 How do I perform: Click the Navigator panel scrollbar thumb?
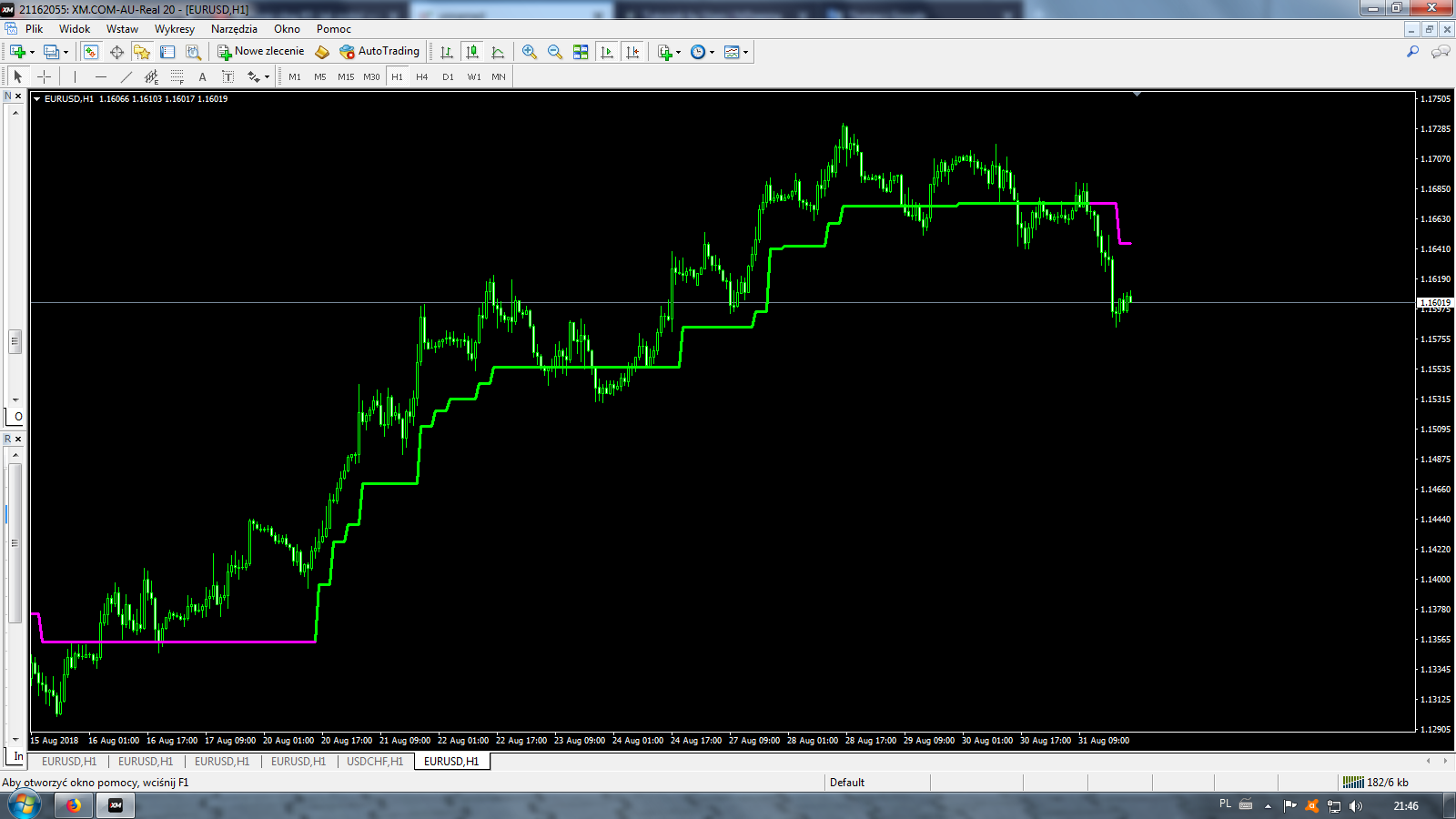coord(15,341)
